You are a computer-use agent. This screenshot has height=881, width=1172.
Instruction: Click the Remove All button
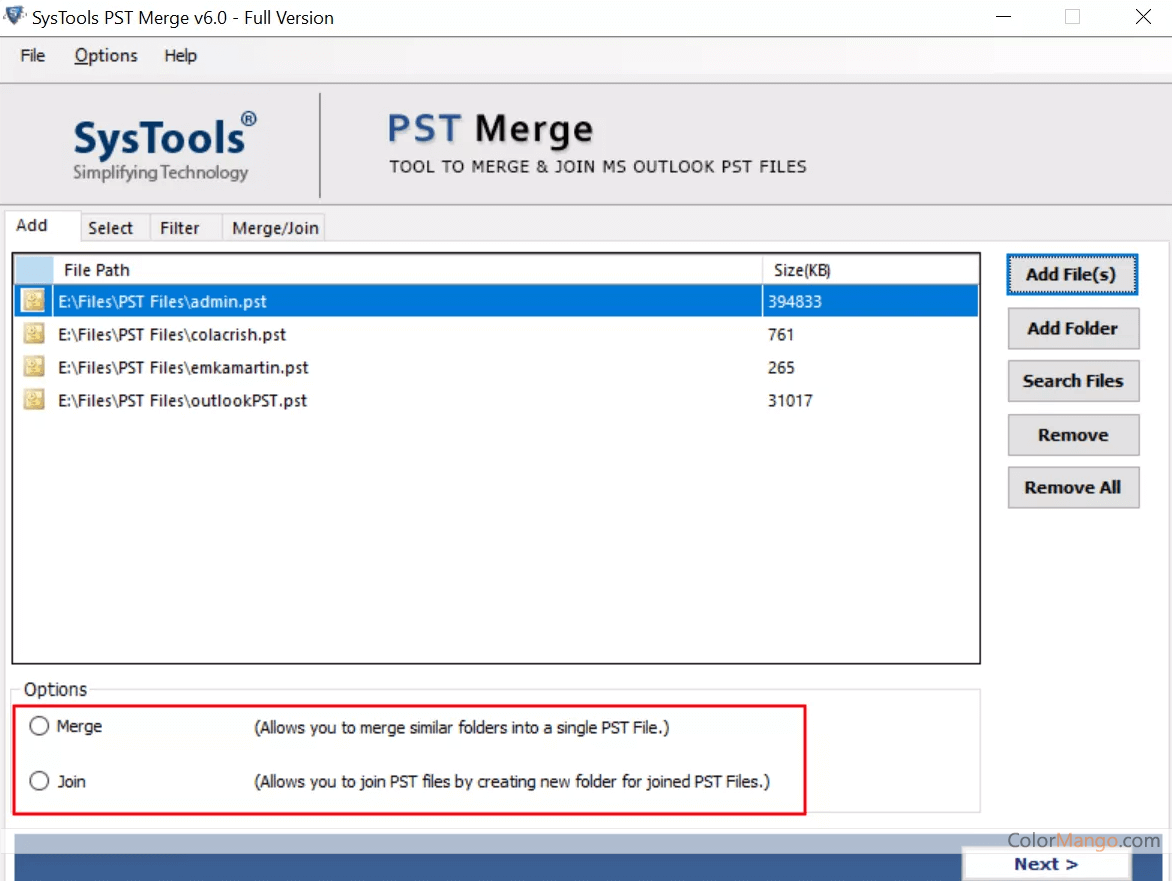[x=1073, y=488]
